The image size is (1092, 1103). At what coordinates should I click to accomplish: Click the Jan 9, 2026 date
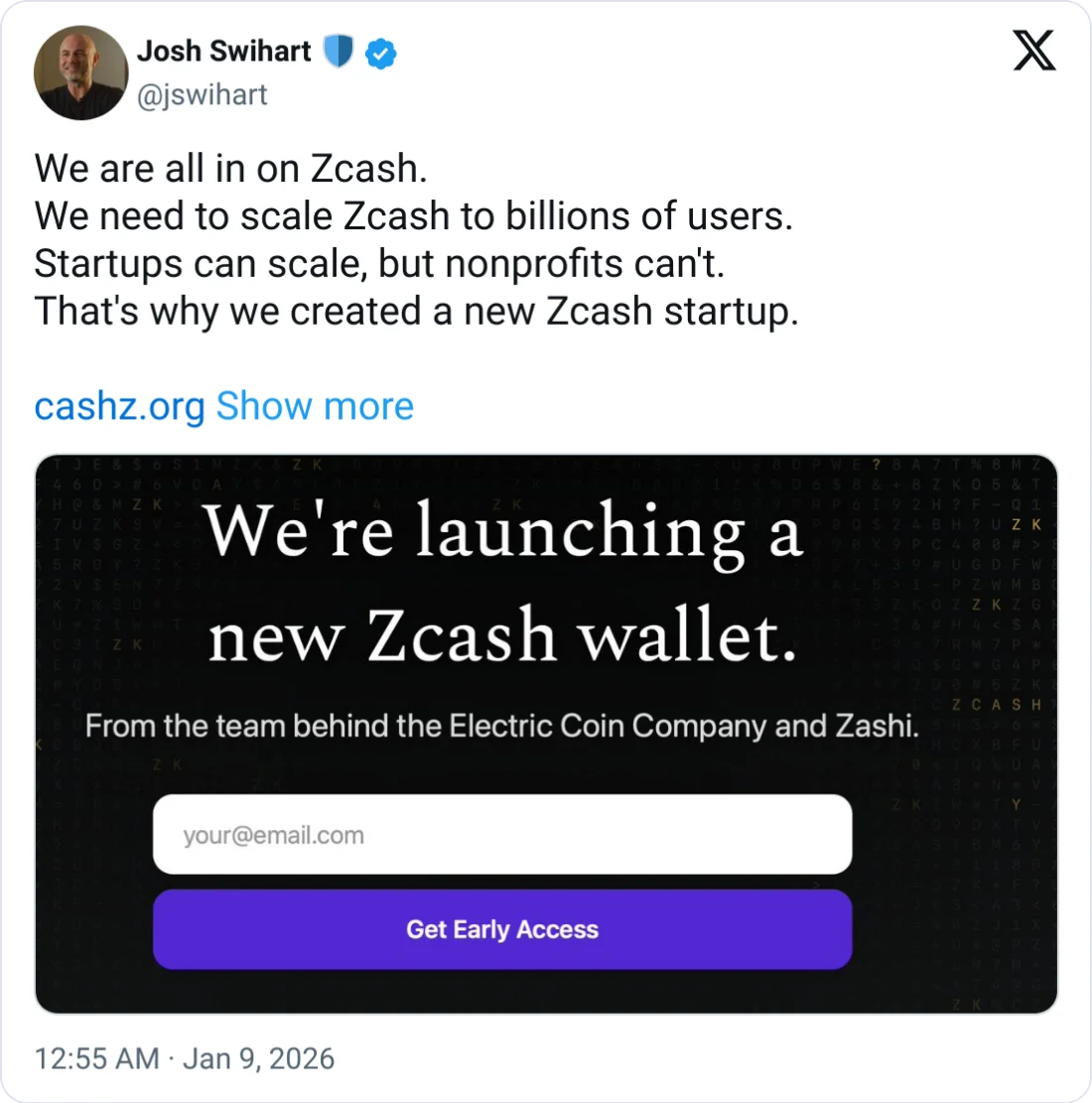pyautogui.click(x=258, y=1058)
